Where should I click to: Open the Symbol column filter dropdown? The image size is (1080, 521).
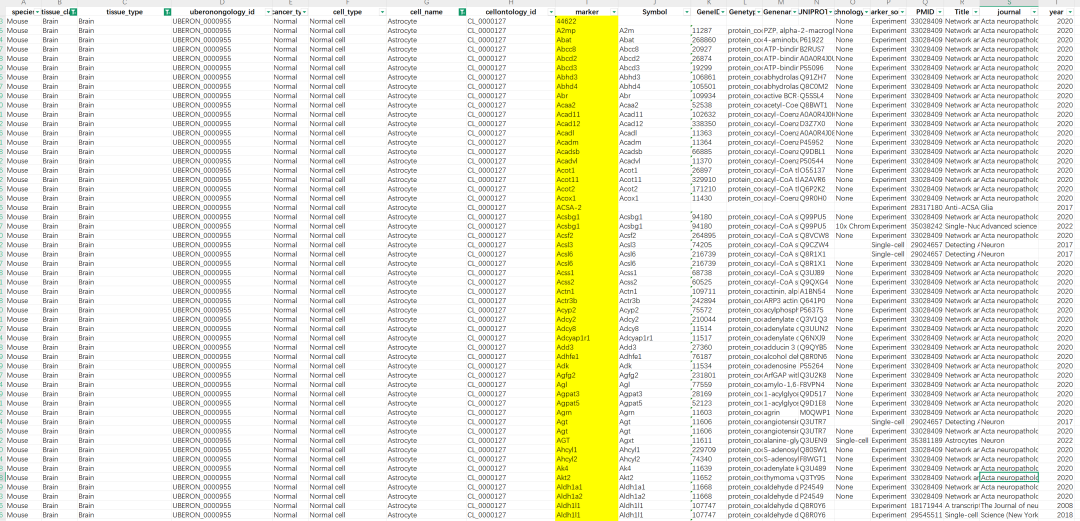(x=686, y=13)
